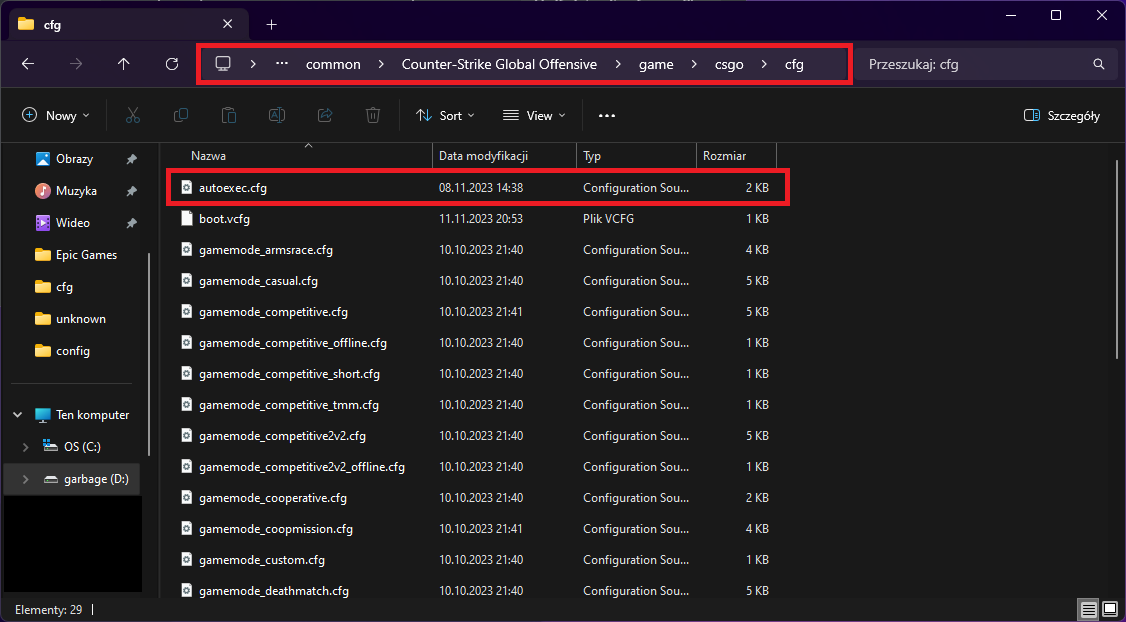Copy the selected item via toolbar icon

tap(181, 115)
